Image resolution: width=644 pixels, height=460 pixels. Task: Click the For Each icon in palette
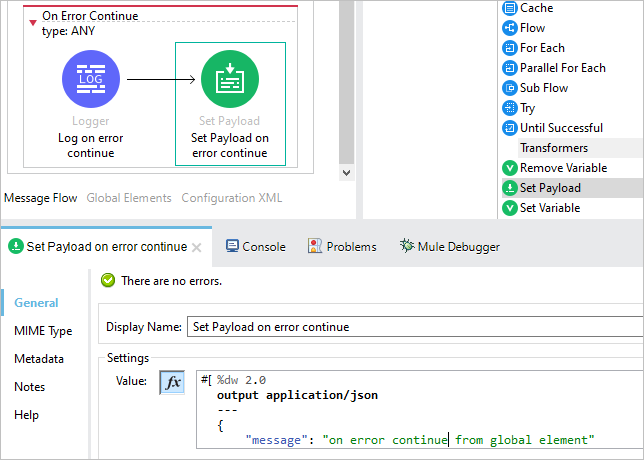510,48
